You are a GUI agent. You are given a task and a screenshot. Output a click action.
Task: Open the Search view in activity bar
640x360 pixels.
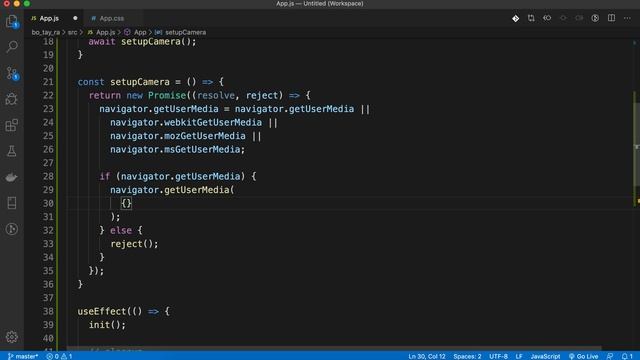pos(12,47)
